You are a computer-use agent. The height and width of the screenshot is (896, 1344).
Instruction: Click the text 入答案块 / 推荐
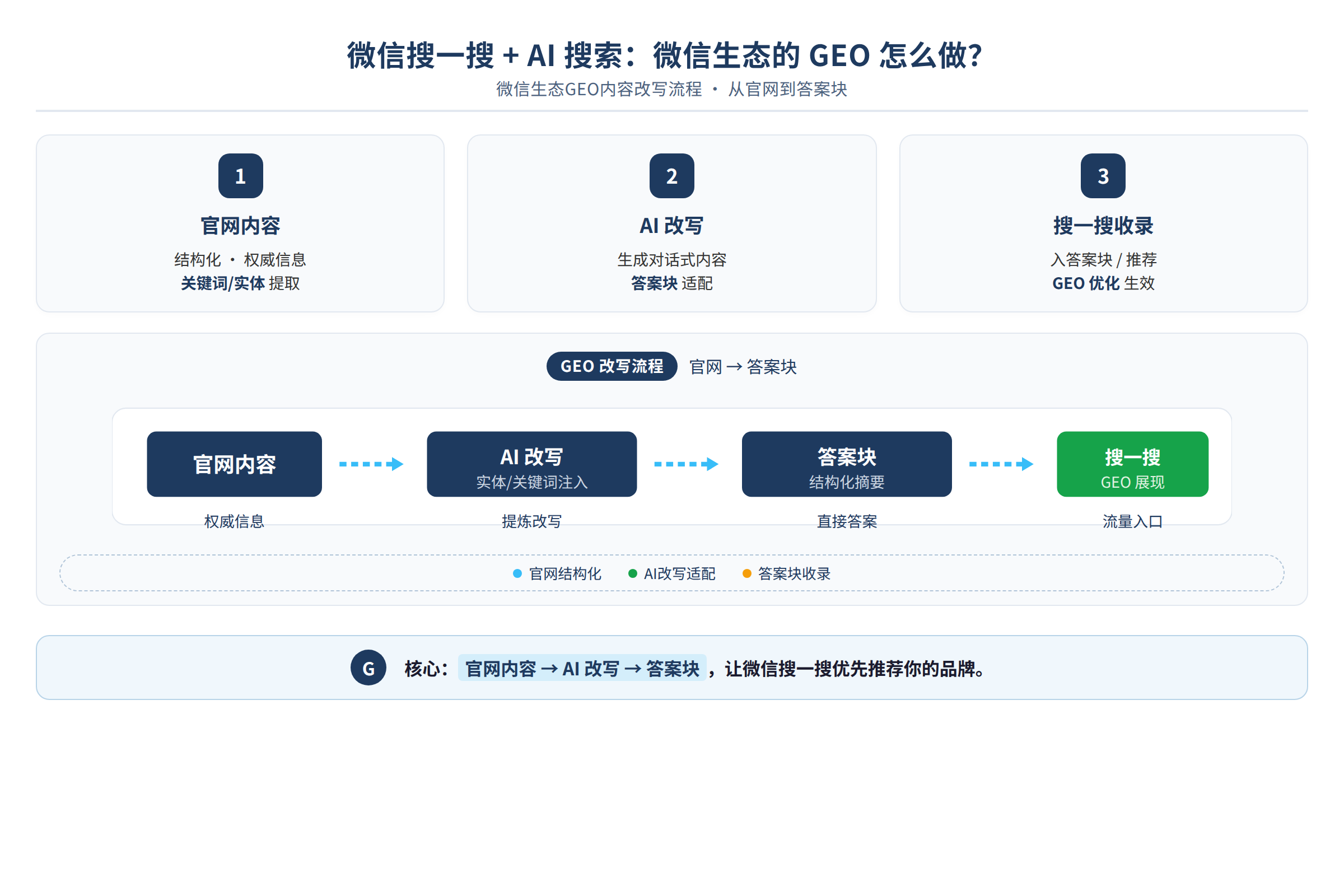(1103, 260)
